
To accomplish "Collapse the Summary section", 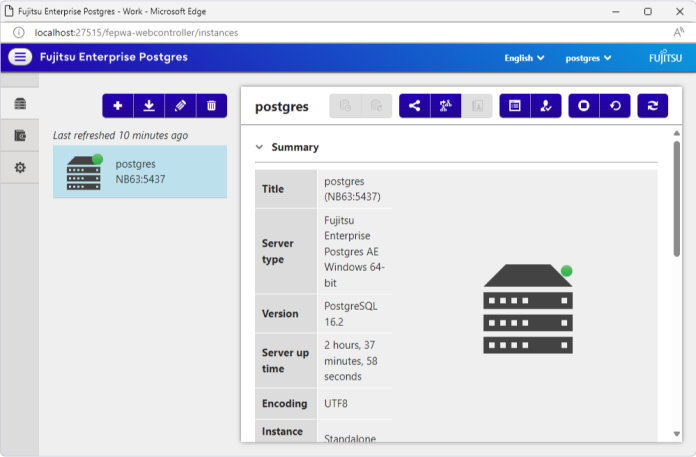I will pyautogui.click(x=260, y=147).
